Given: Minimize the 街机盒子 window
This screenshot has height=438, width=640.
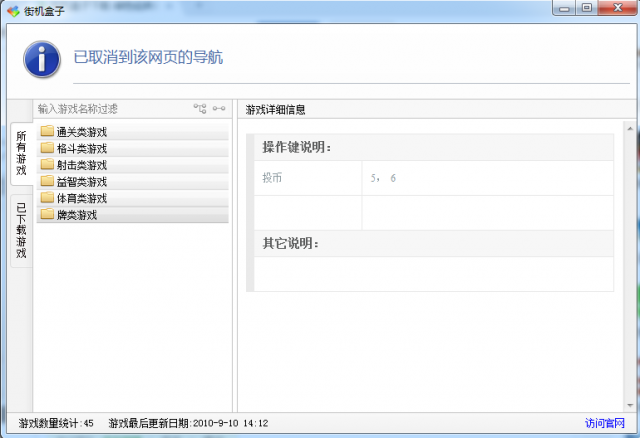Looking at the screenshot, I should point(564,8).
